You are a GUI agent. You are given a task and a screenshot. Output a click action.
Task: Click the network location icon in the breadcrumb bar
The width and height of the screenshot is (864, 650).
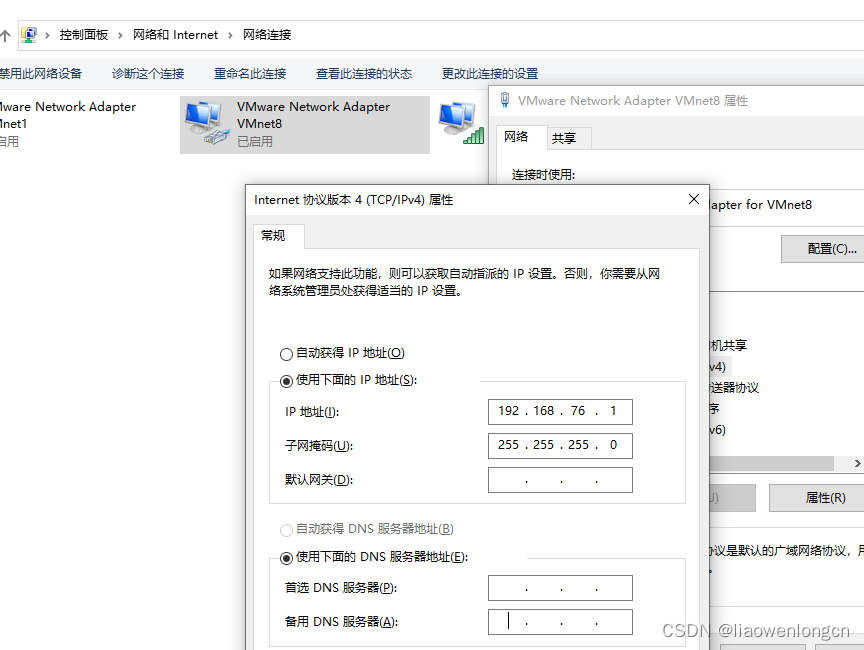click(29, 34)
